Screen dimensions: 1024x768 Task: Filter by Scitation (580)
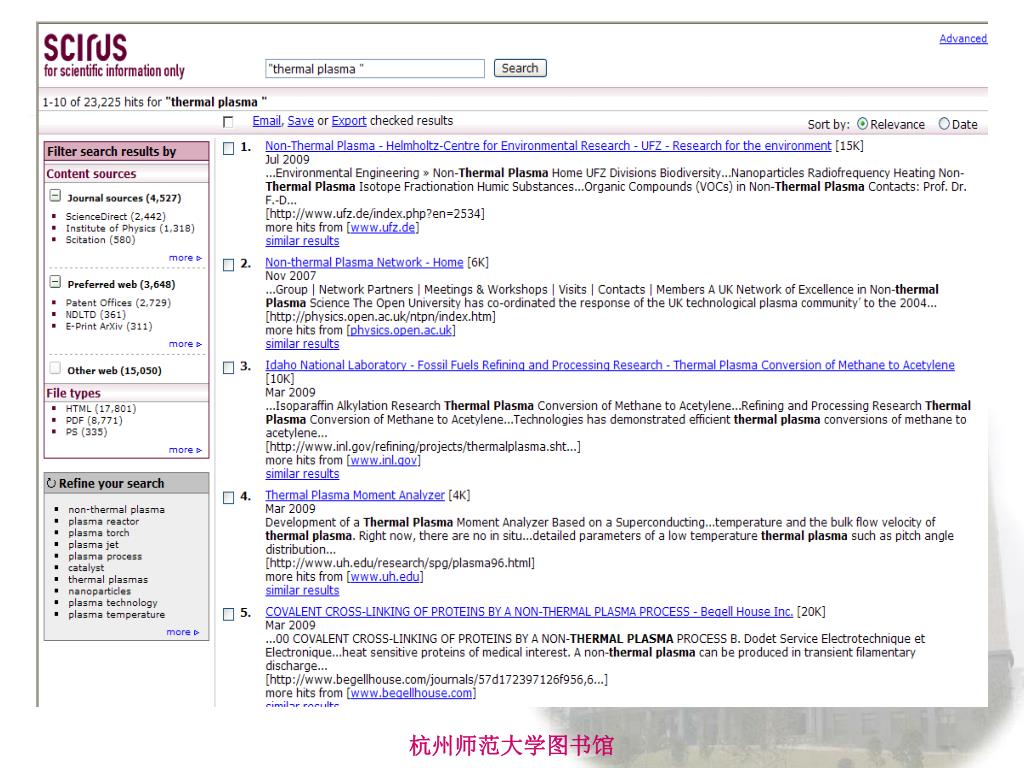(101, 240)
